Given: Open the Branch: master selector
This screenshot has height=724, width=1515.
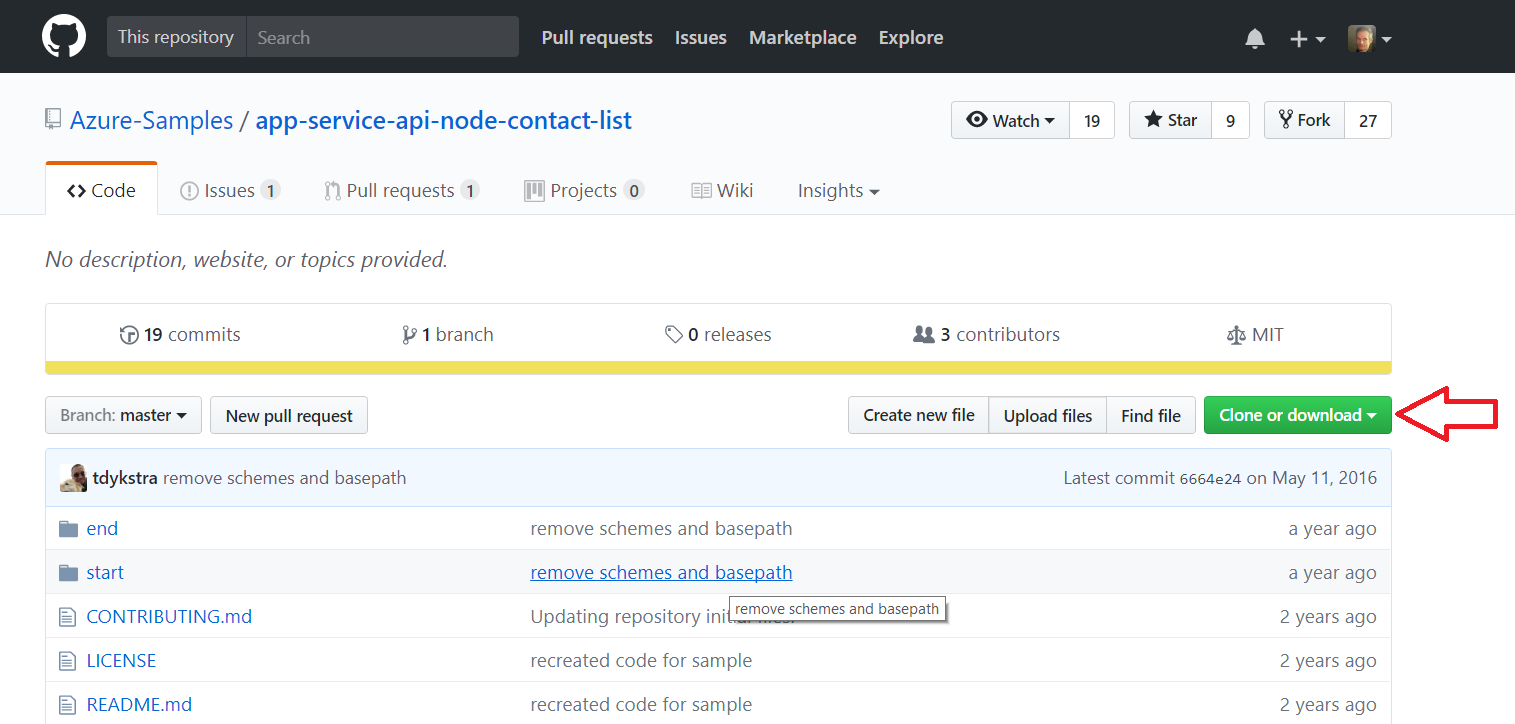Looking at the screenshot, I should click(124, 415).
